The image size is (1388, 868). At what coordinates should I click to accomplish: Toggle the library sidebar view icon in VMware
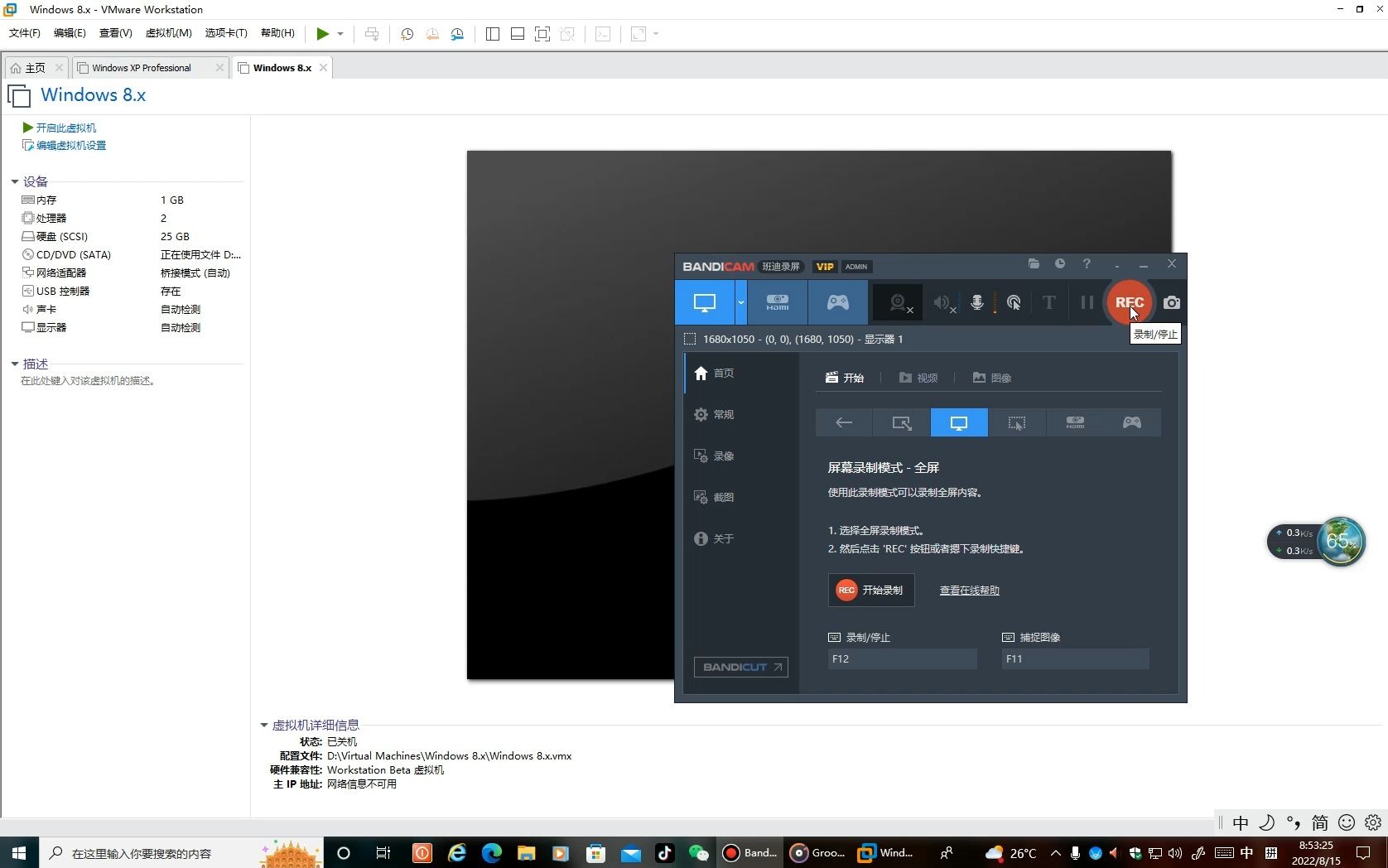(x=492, y=34)
